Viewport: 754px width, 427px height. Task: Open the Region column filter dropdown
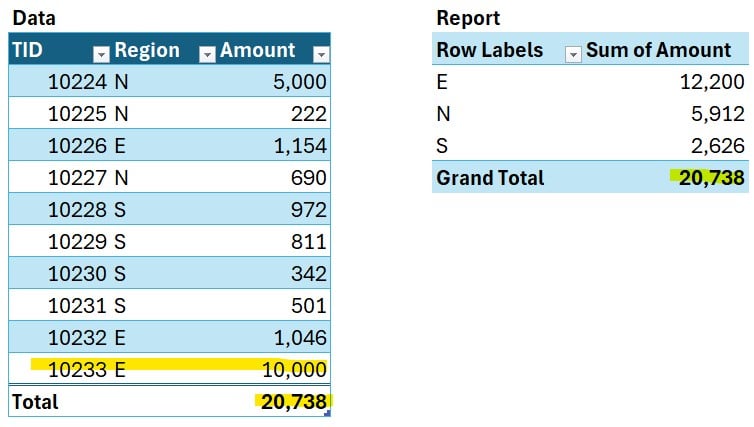coord(206,53)
